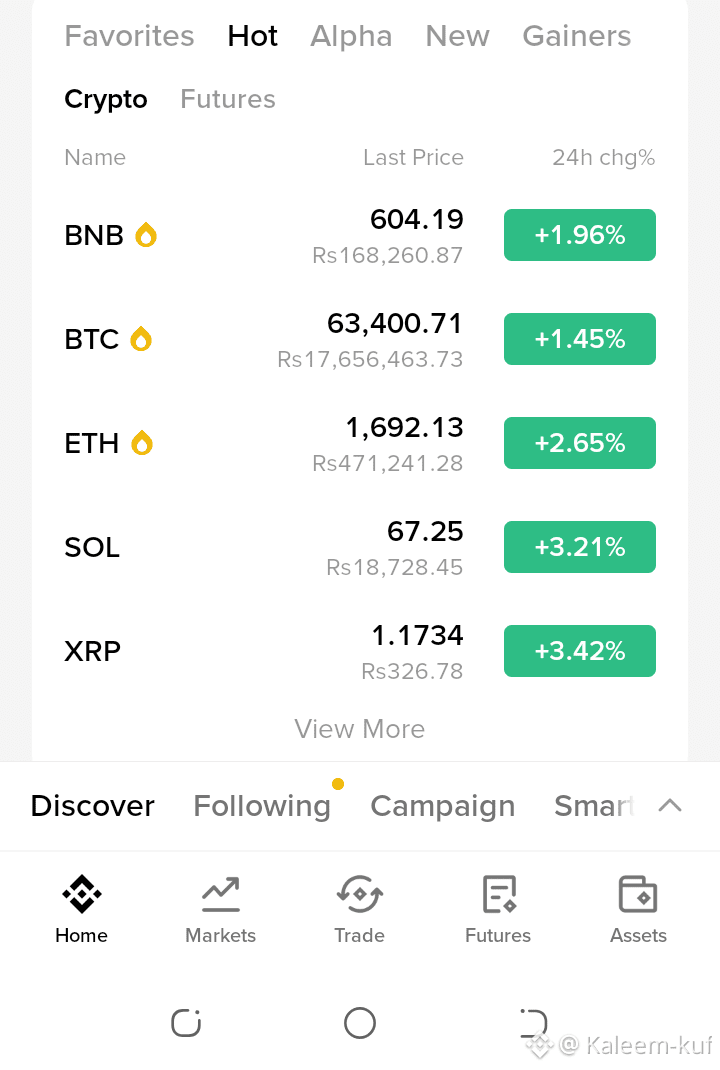720x1070 pixels.
Task: Open the Following feed tab
Action: point(262,806)
